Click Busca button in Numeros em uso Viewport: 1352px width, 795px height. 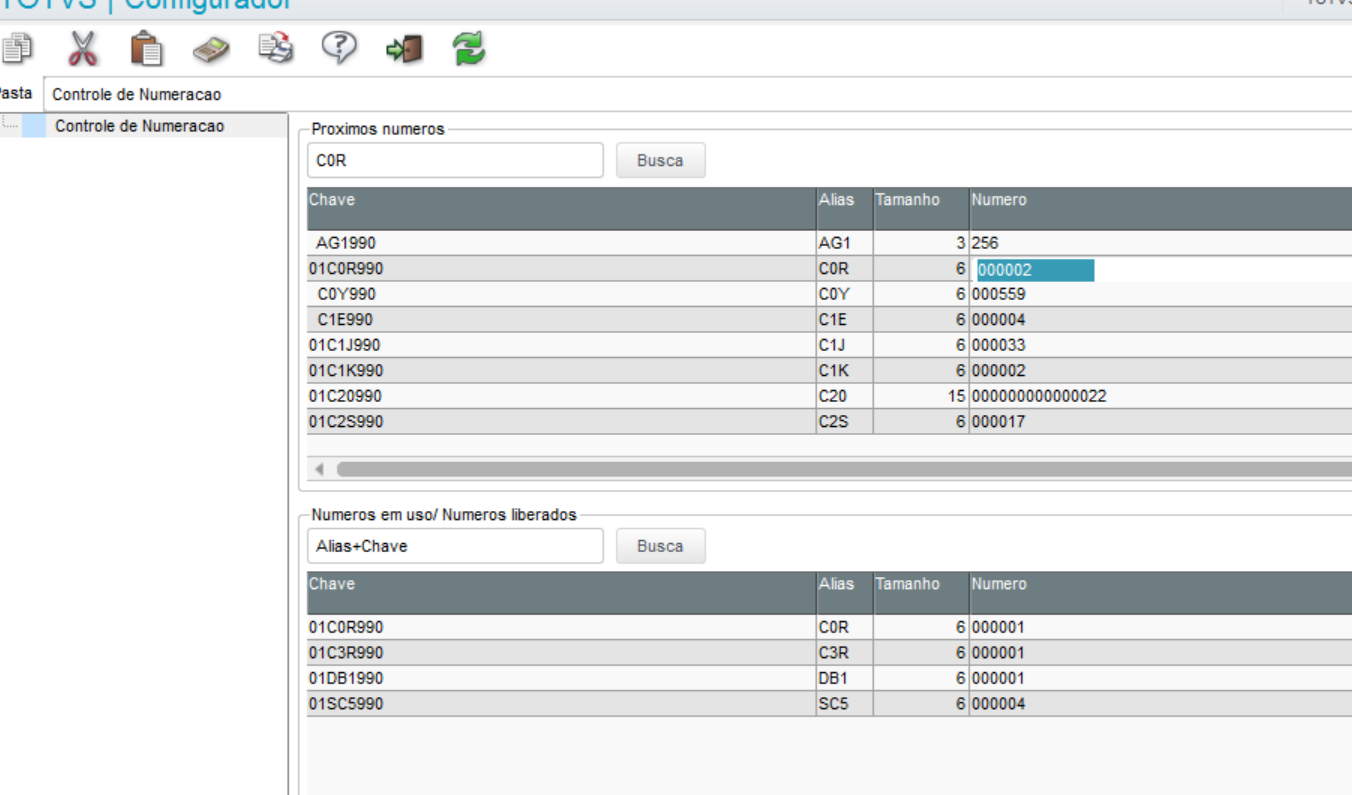pos(660,546)
